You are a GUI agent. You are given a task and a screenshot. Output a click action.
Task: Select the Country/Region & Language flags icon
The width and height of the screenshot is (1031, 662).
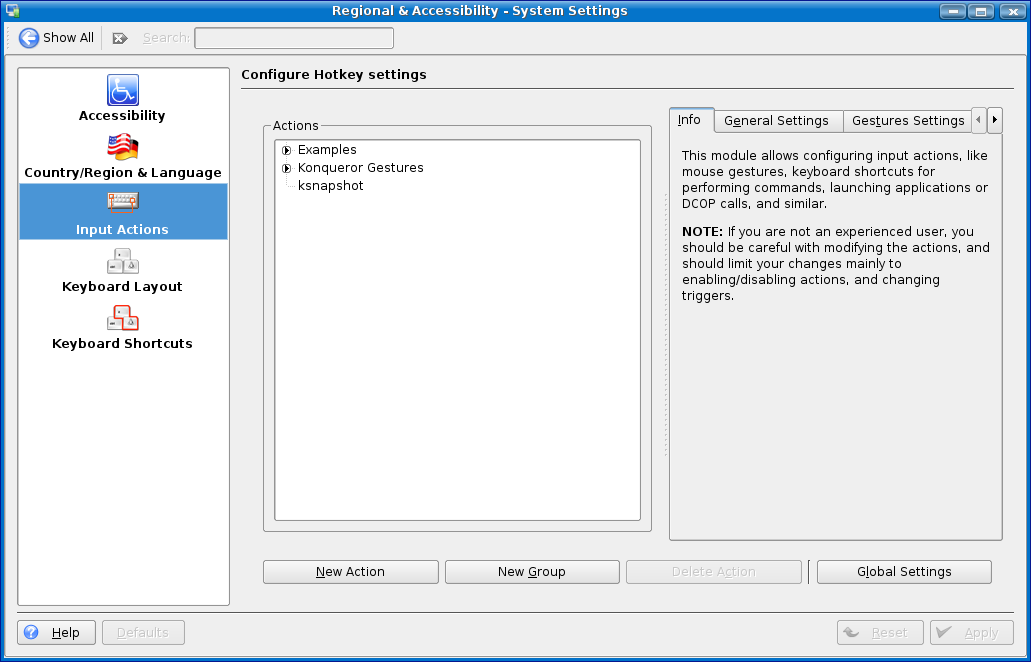click(x=123, y=147)
